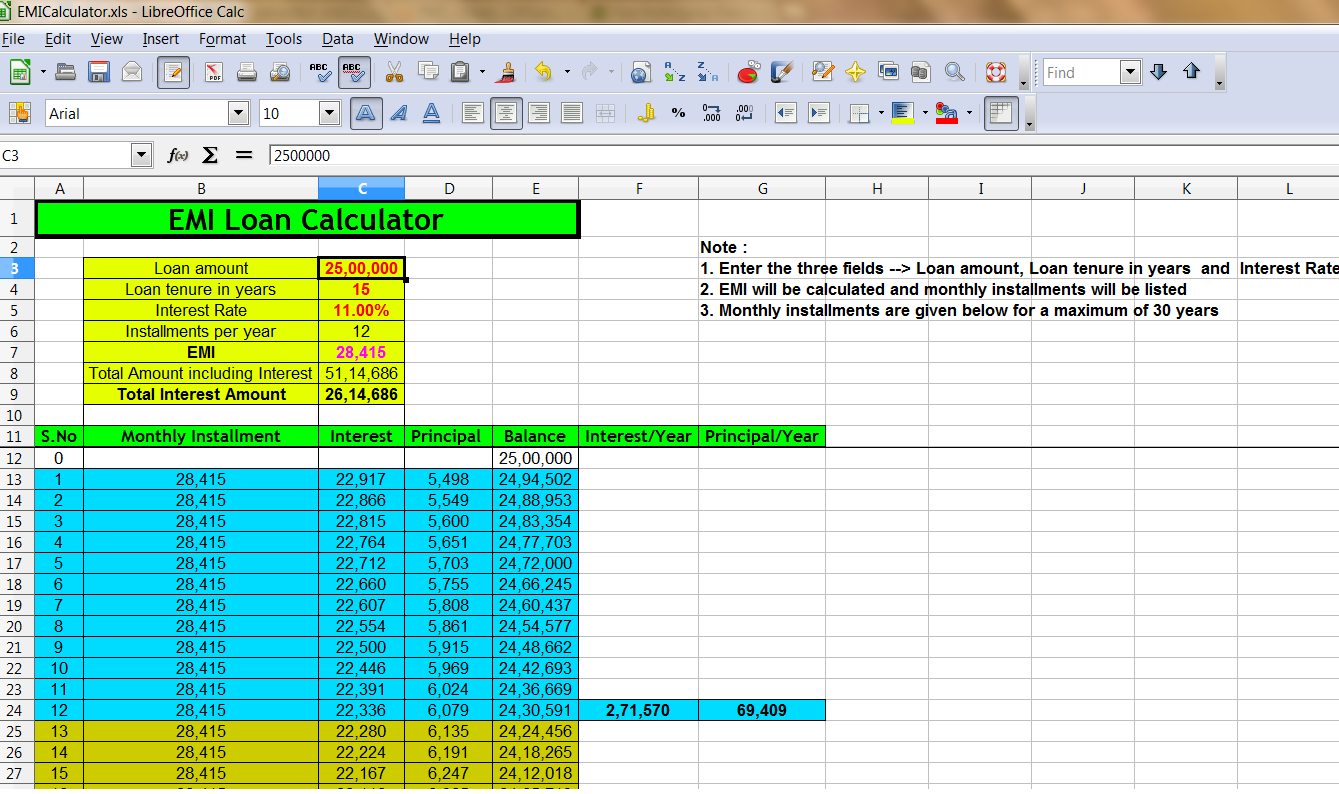Toggle grid lines for sheet

[x=1000, y=113]
